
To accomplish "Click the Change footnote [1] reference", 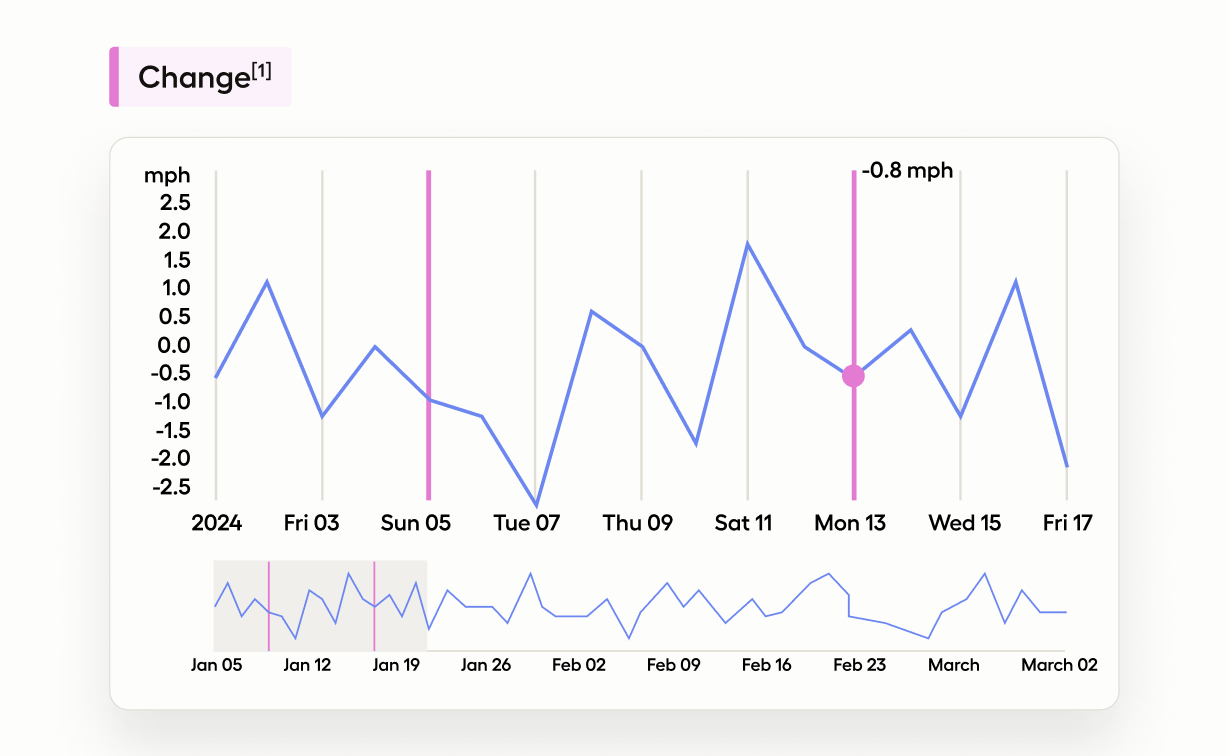I will click(262, 71).
